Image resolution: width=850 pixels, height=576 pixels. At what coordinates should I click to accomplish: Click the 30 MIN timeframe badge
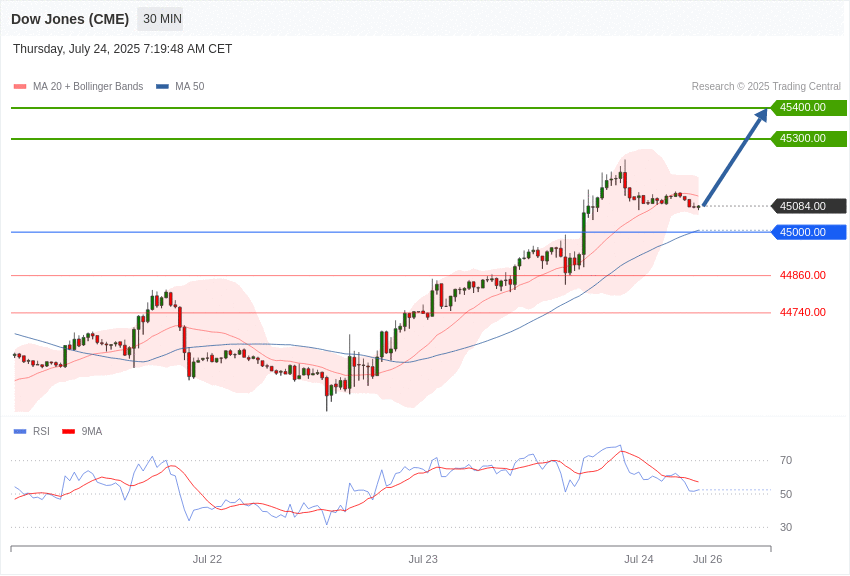160,19
